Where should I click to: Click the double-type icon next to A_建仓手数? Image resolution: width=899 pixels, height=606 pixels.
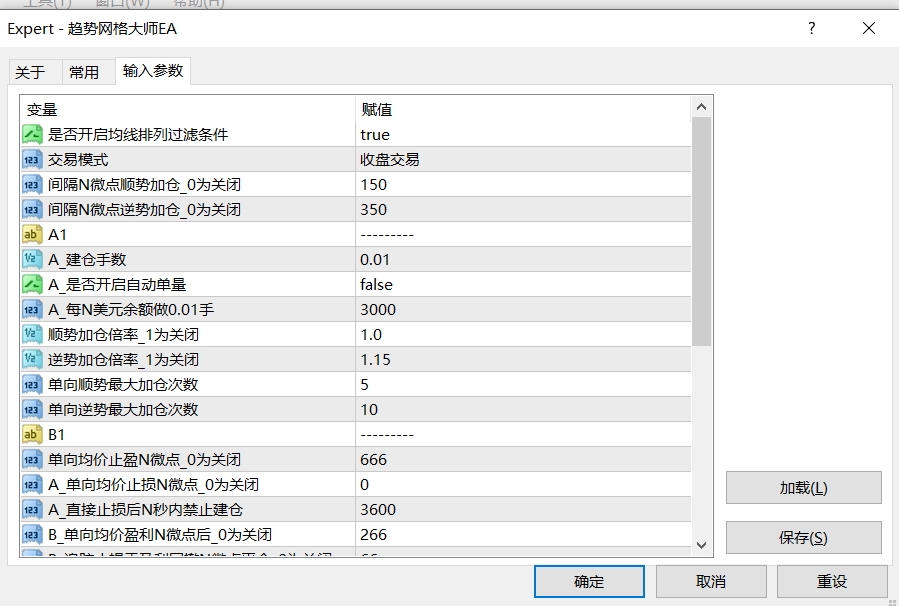[x=32, y=260]
